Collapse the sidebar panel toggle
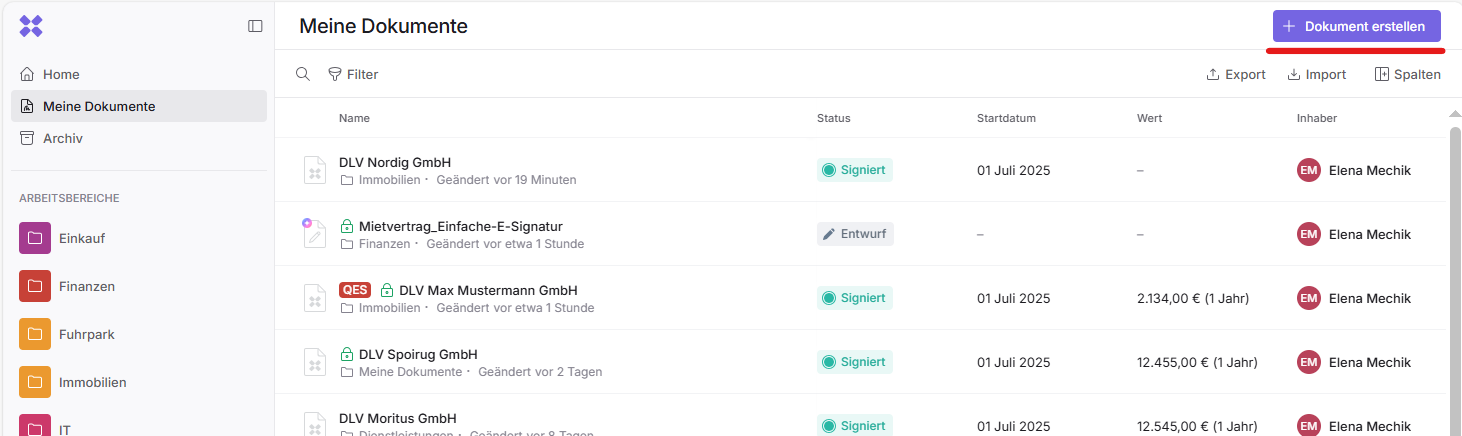This screenshot has width=1462, height=436. pyautogui.click(x=255, y=26)
